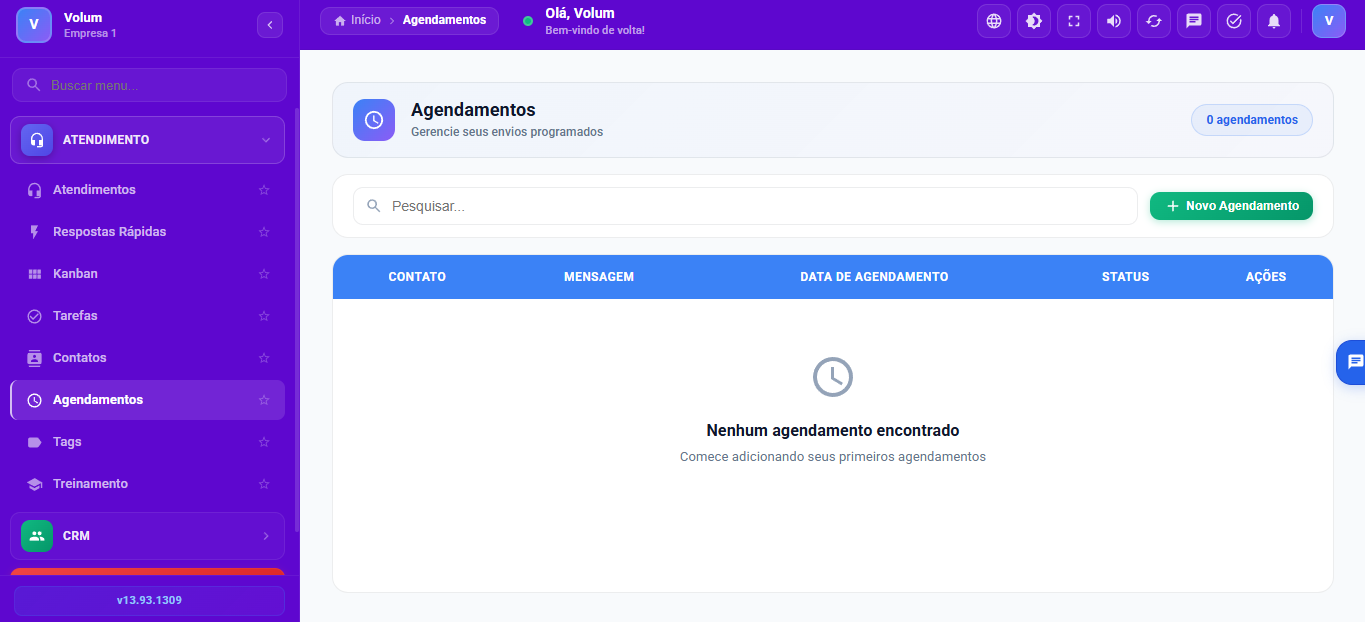Click the globe language icon in top bar
Viewport: 1365px width, 622px height.
point(994,21)
